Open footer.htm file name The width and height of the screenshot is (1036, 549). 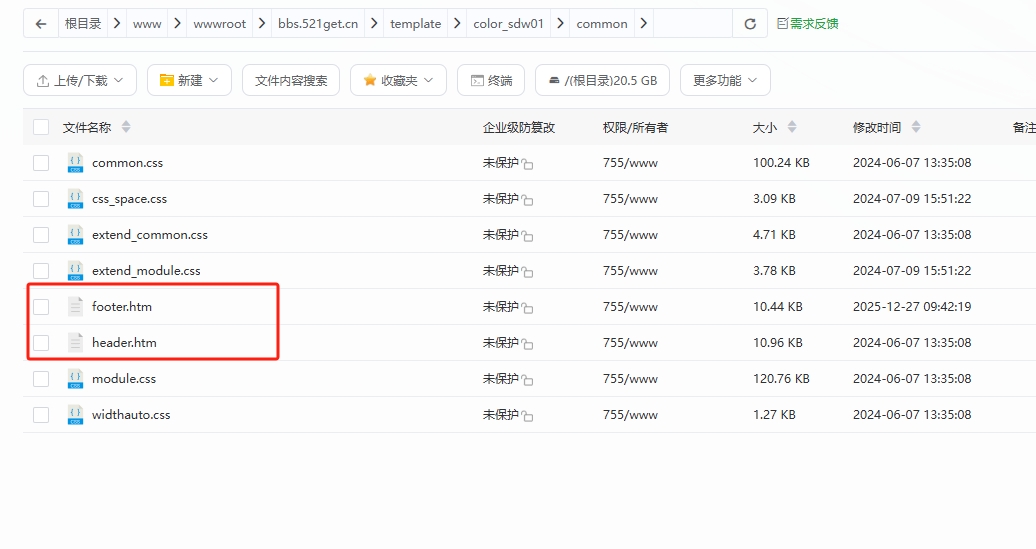point(122,307)
